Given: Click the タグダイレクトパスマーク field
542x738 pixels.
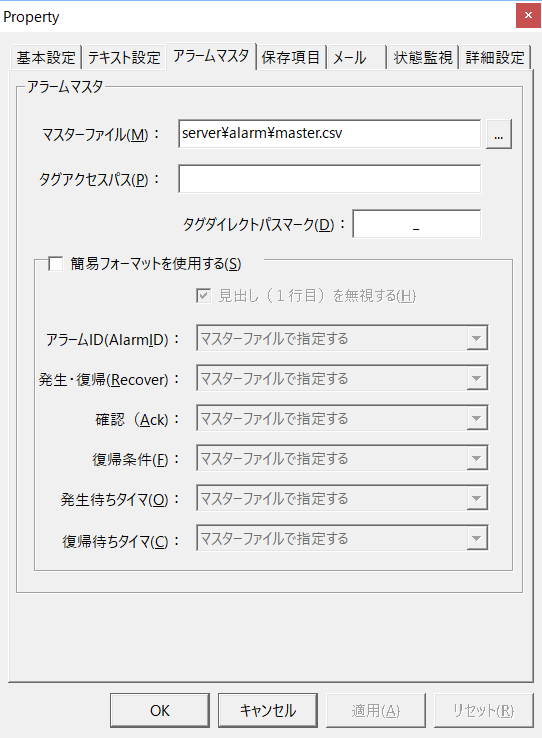Looking at the screenshot, I should click(416, 224).
